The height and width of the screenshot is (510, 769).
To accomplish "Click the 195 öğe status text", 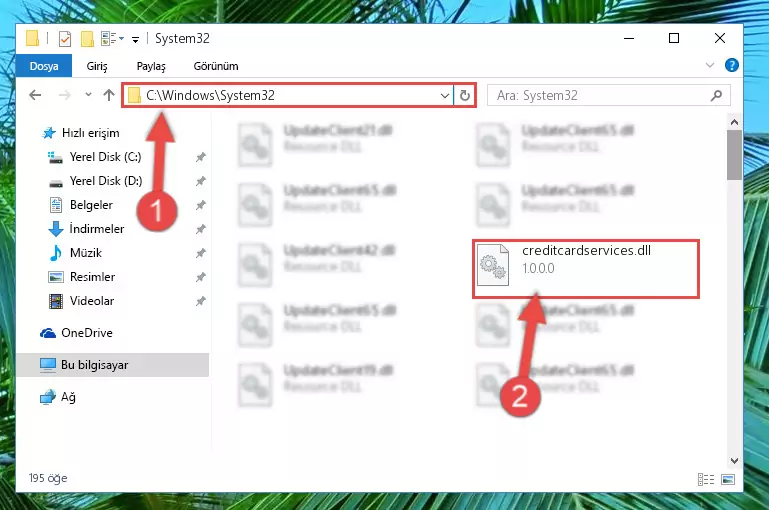I will click(x=48, y=478).
